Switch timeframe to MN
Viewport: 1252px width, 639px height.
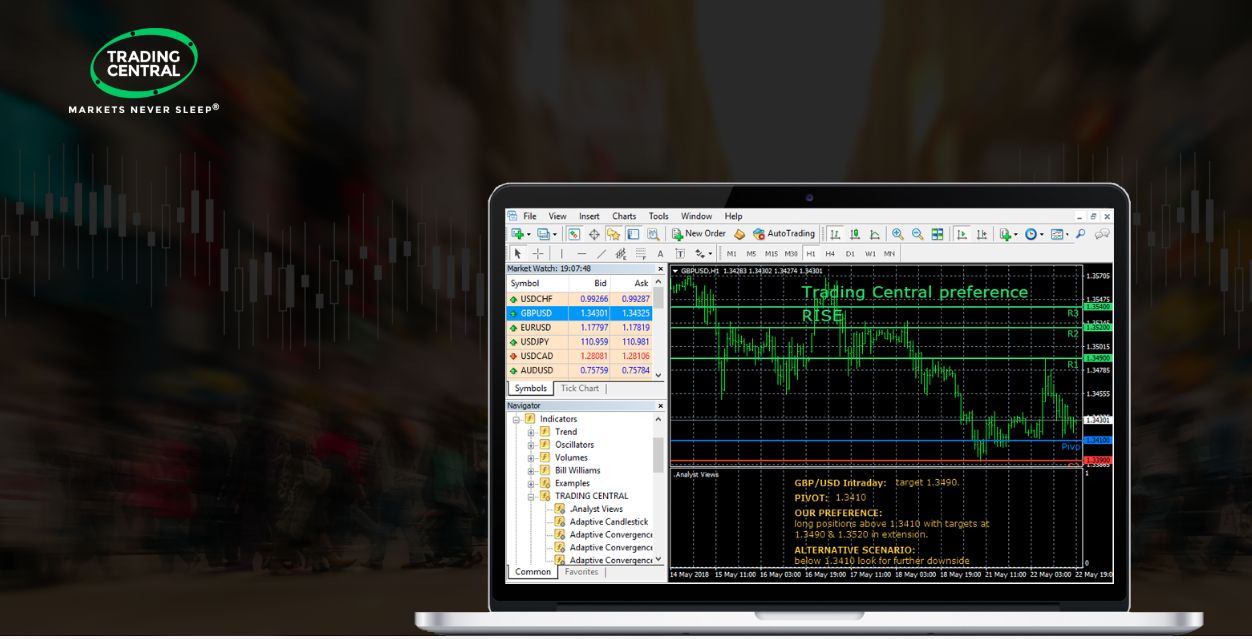click(889, 254)
